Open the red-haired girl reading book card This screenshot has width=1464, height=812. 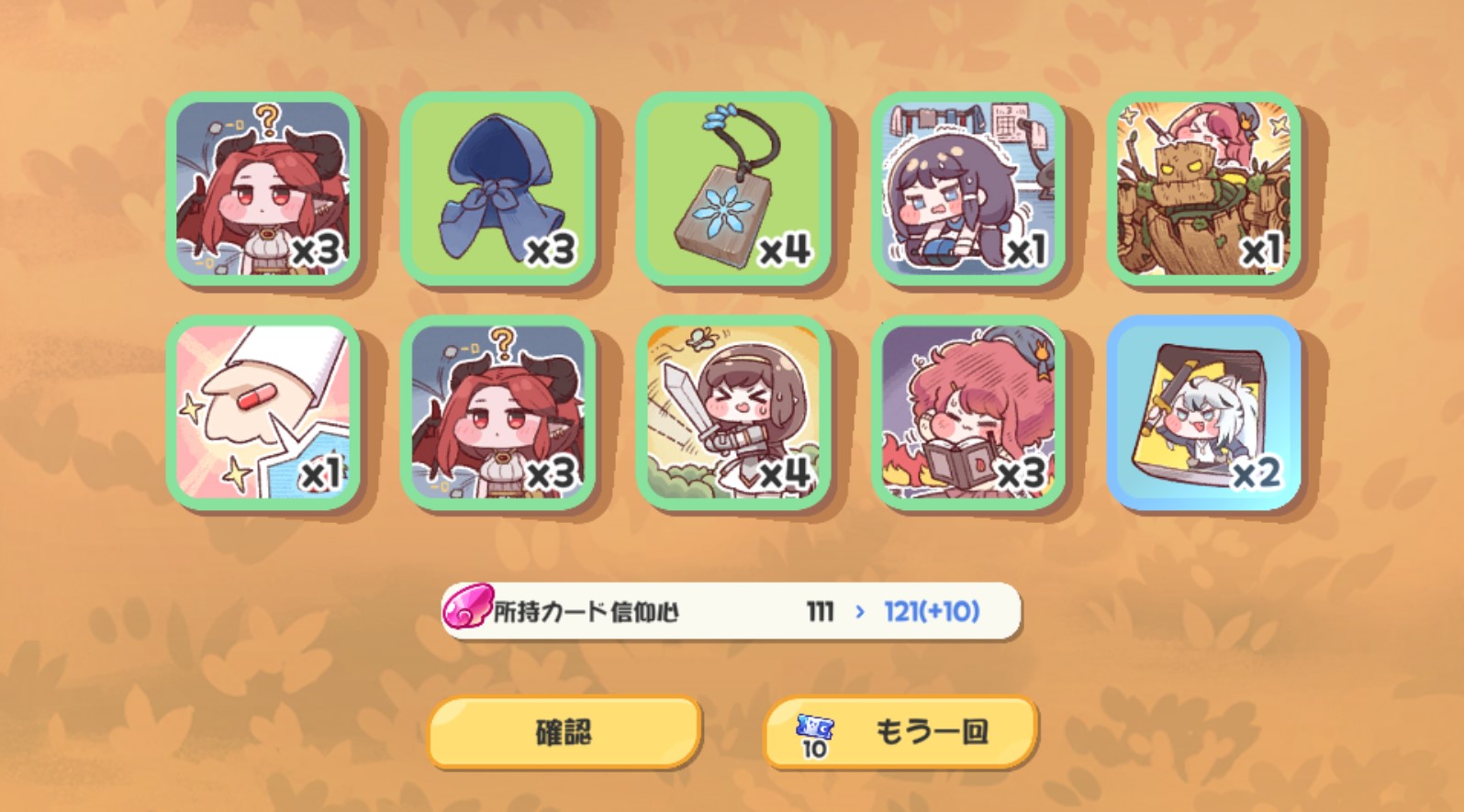pyautogui.click(x=968, y=413)
